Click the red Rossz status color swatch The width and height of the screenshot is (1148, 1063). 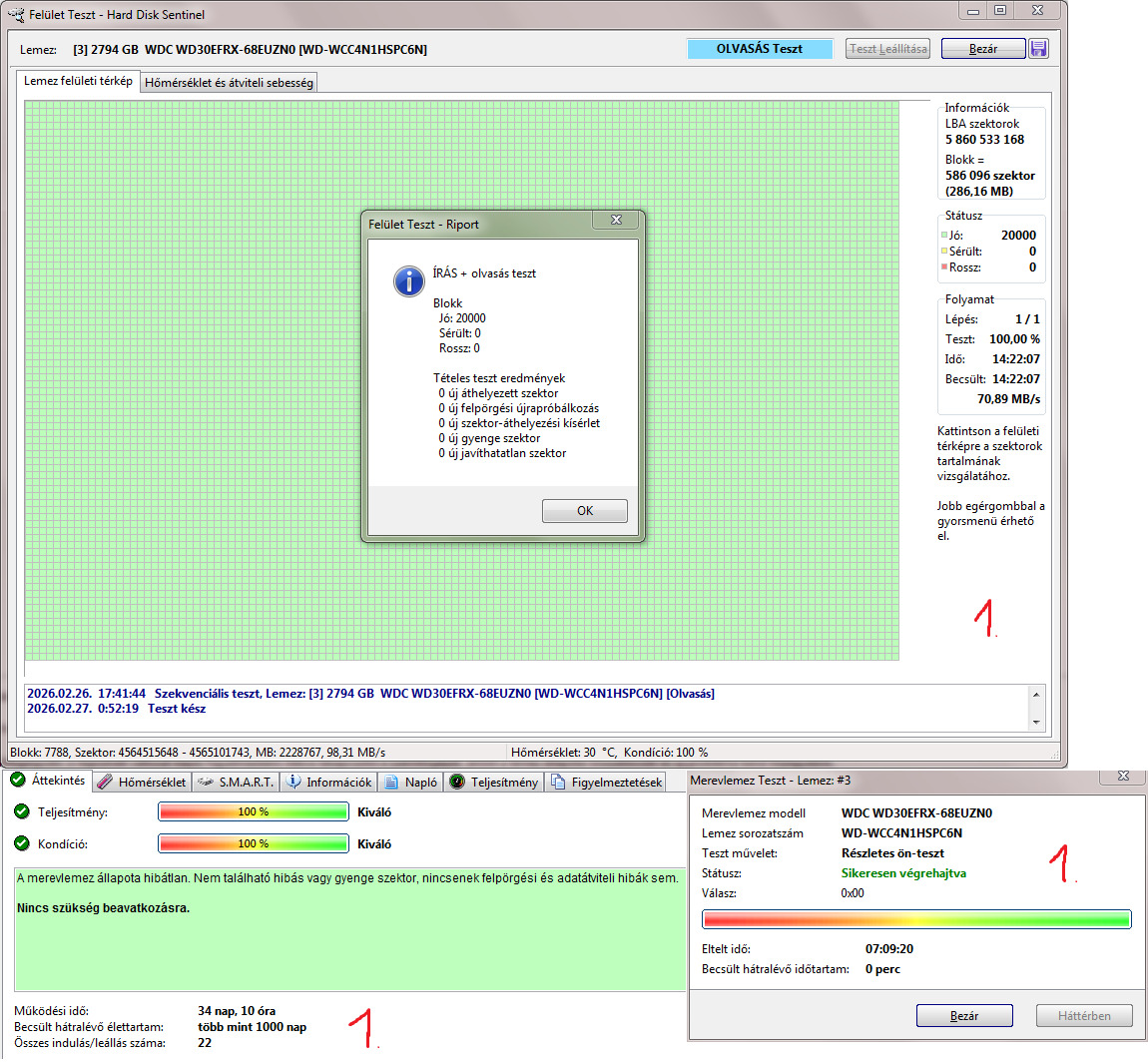tap(944, 267)
